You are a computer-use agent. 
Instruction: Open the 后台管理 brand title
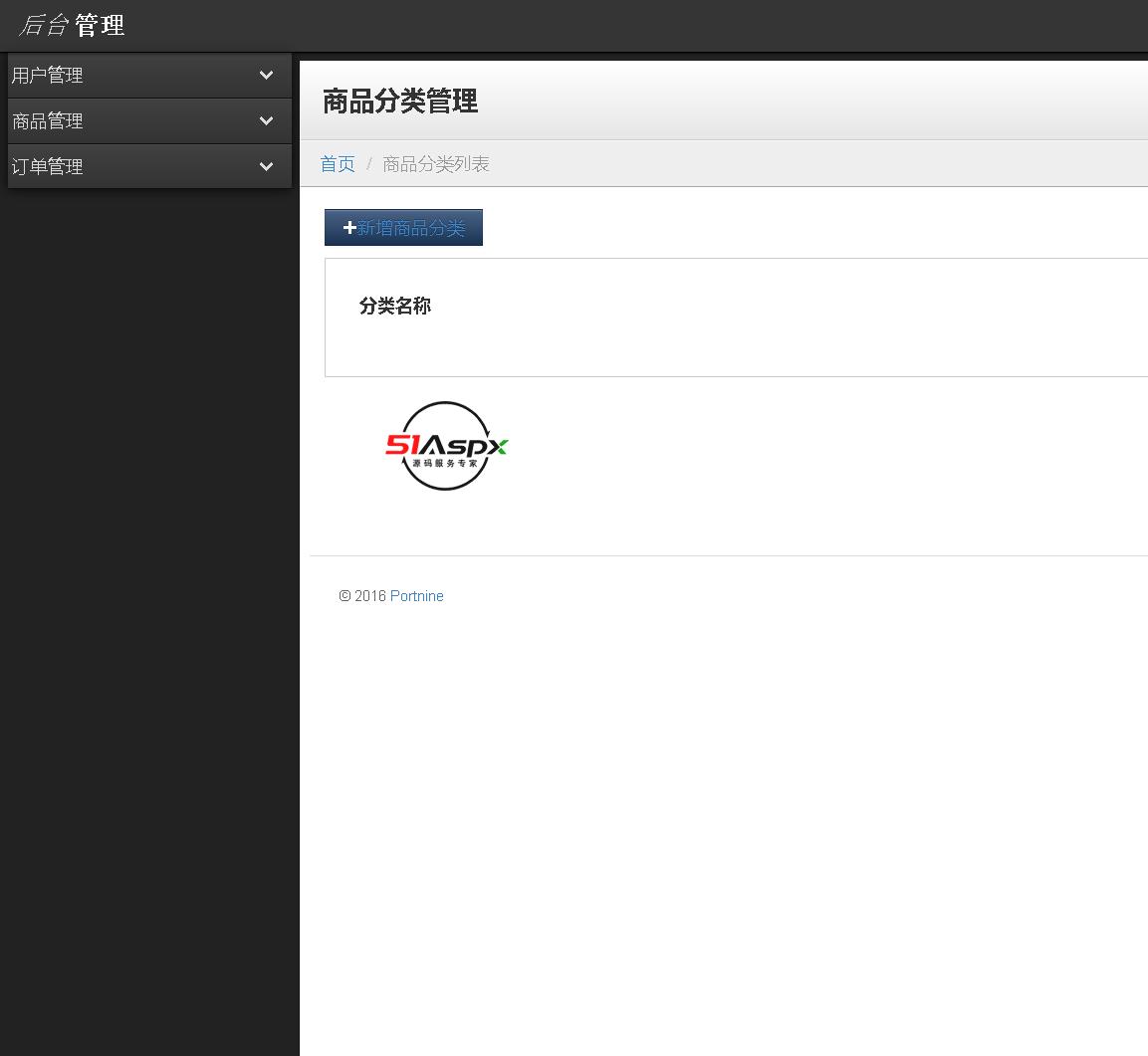coord(72,26)
